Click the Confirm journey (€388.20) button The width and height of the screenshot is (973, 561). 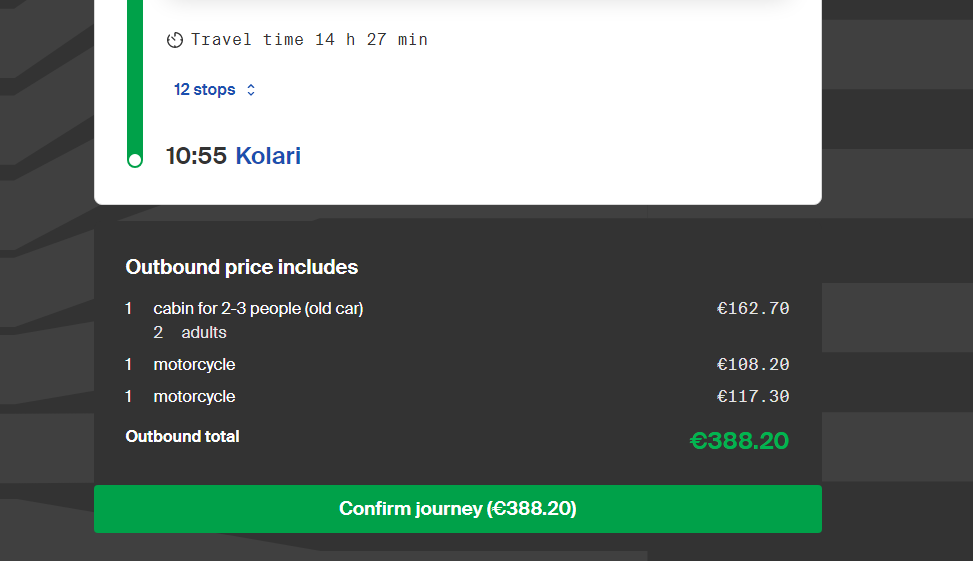457,509
